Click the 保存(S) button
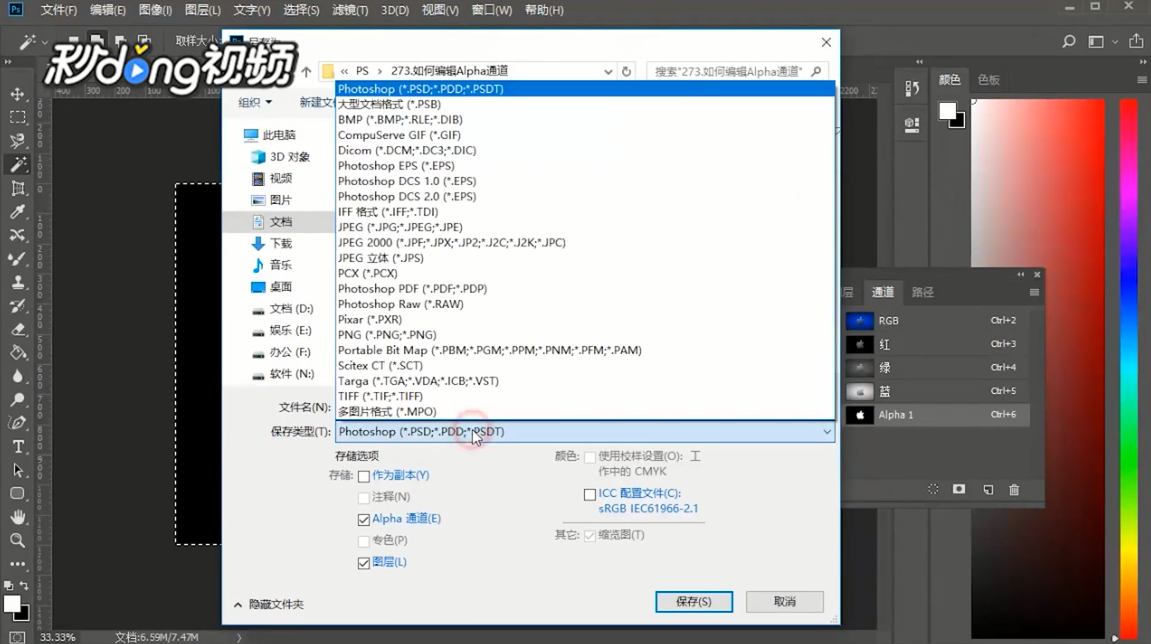This screenshot has height=644, width=1151. (694, 601)
